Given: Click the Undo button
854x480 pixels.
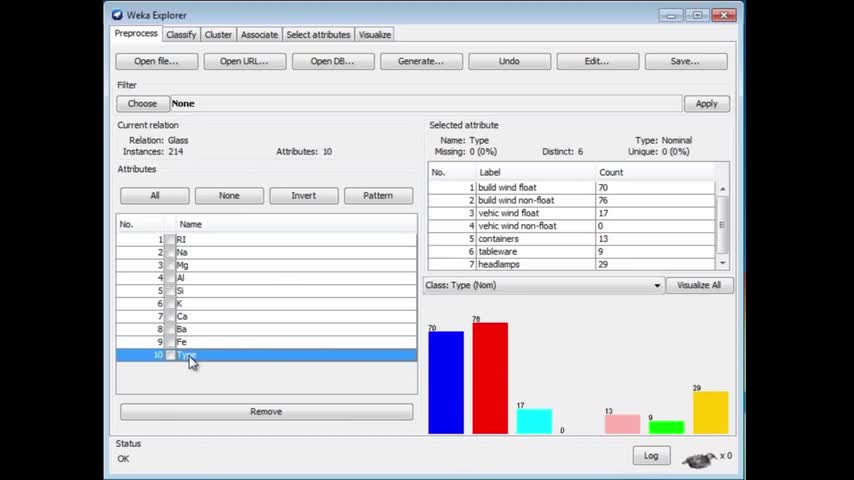Looking at the screenshot, I should point(509,61).
